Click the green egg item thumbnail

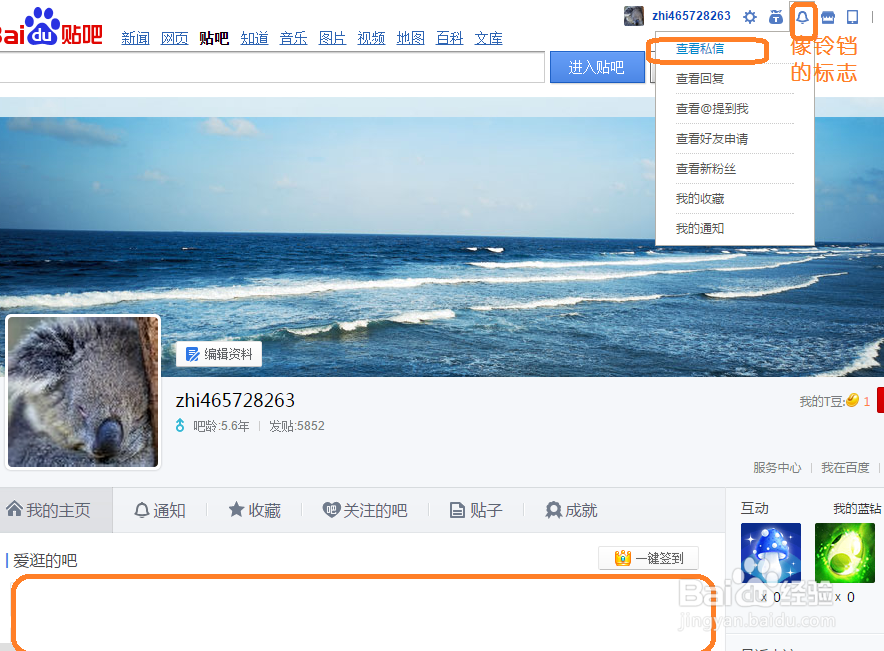tap(845, 553)
